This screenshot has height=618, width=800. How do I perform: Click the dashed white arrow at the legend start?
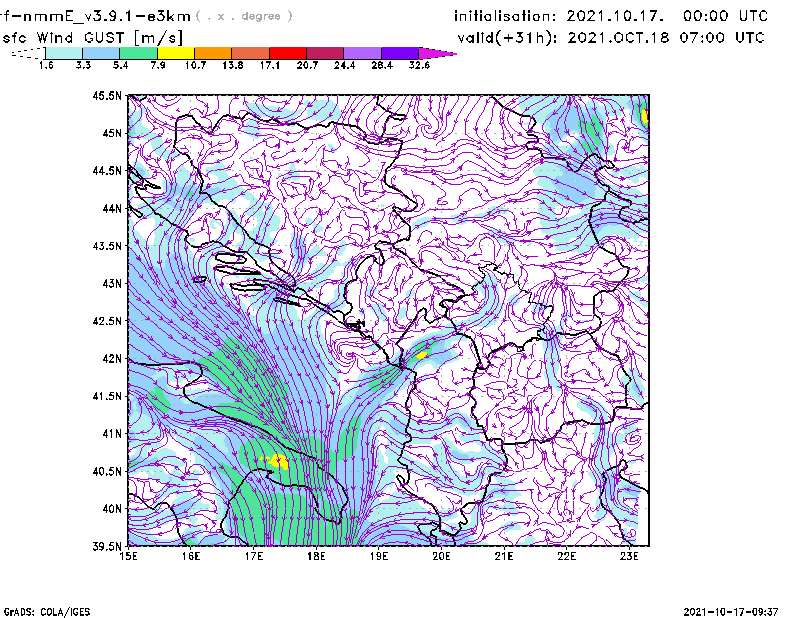pos(28,53)
